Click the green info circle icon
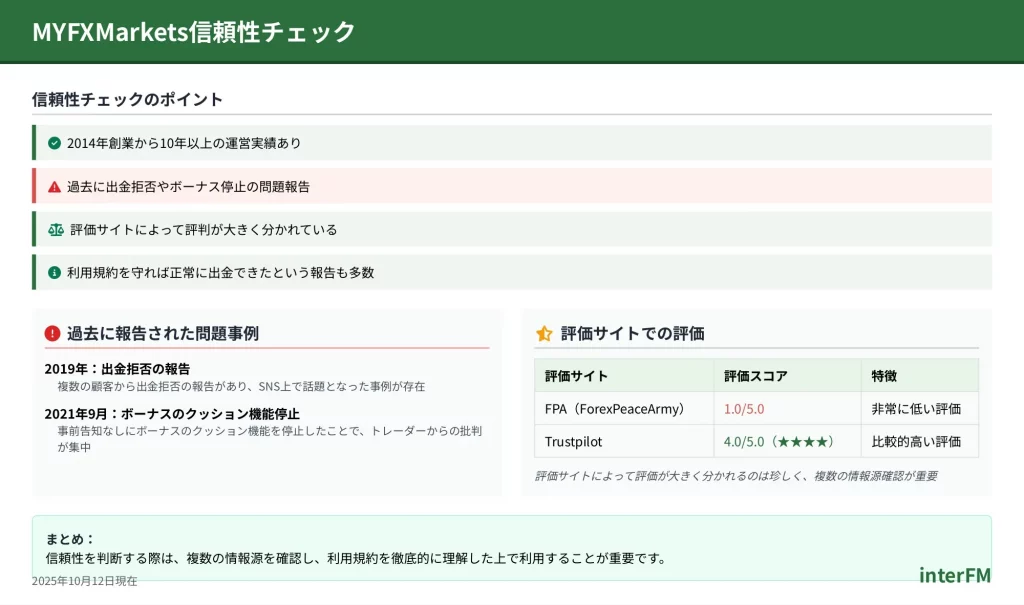Screen dimensions: 1024x605 (x=54, y=272)
